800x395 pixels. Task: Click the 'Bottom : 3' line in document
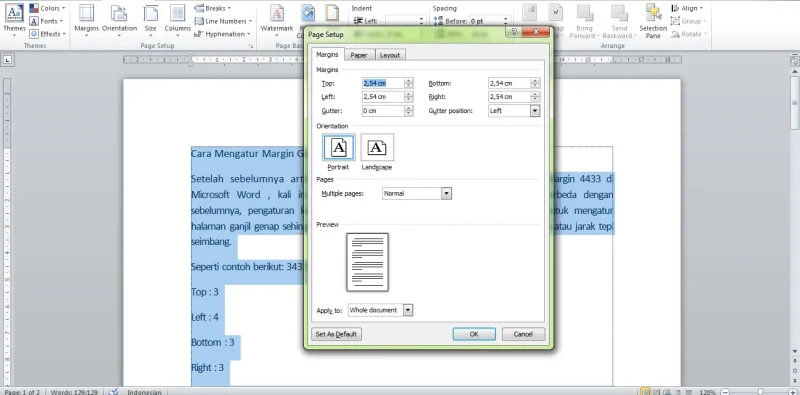[x=213, y=342]
